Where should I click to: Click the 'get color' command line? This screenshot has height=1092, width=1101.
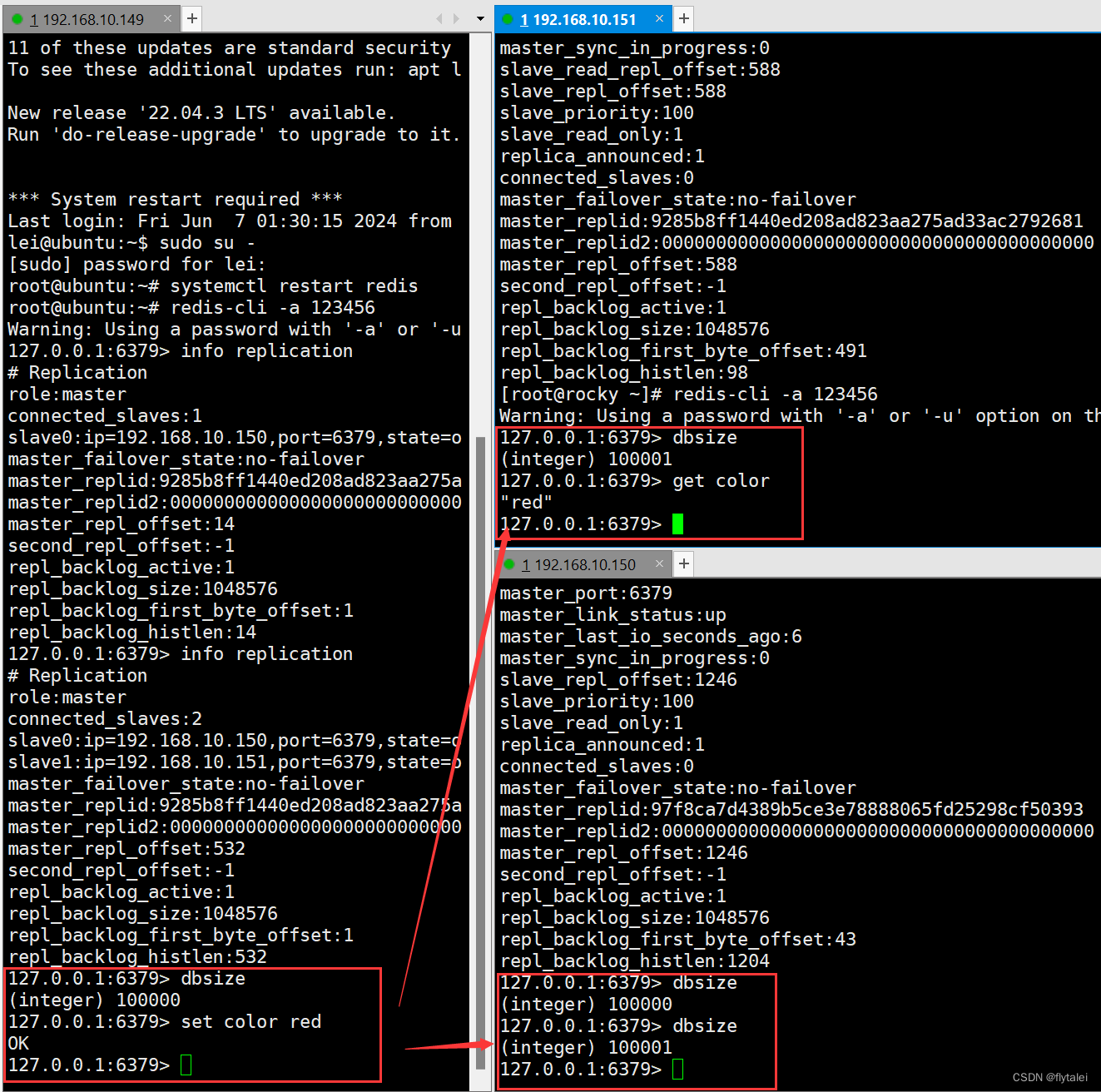(634, 480)
